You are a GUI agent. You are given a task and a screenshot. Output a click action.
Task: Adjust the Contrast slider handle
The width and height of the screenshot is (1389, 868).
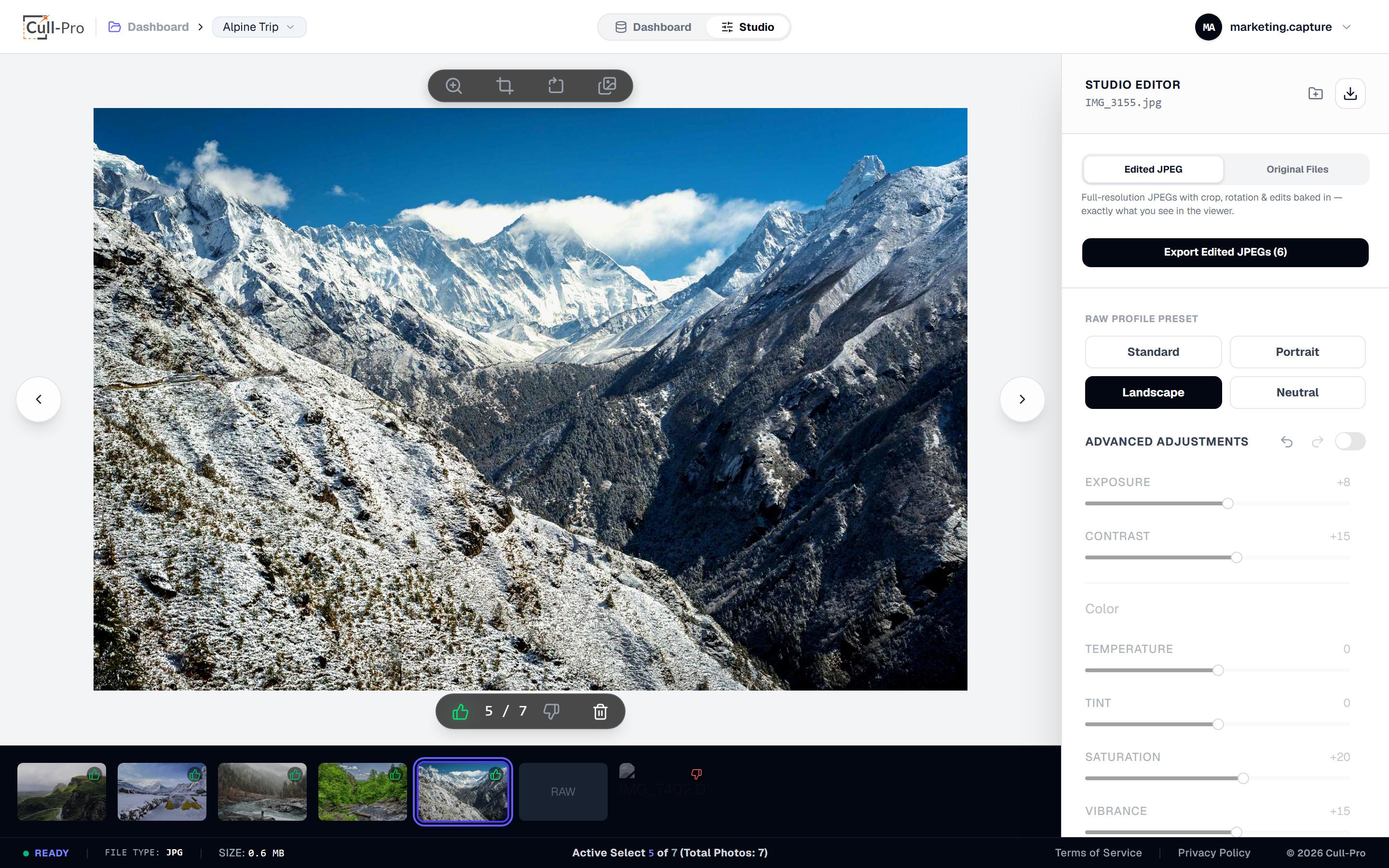tap(1236, 557)
